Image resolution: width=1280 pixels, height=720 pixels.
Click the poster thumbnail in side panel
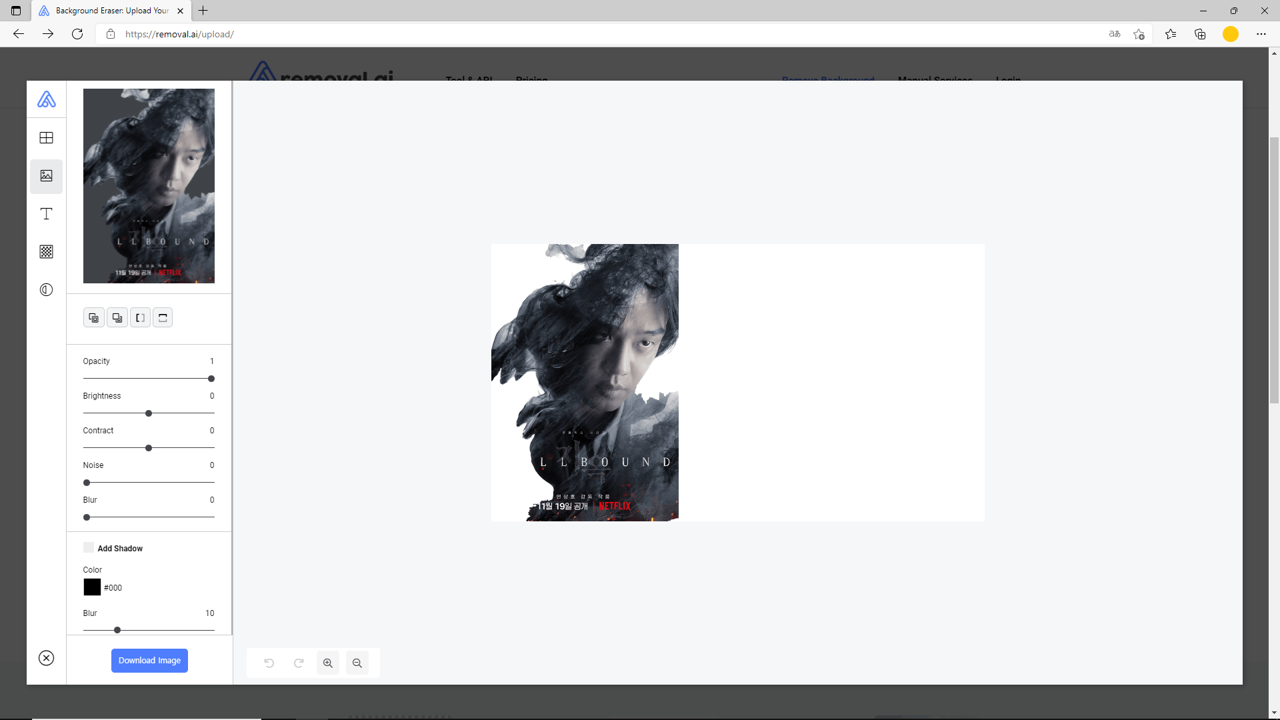coord(149,186)
